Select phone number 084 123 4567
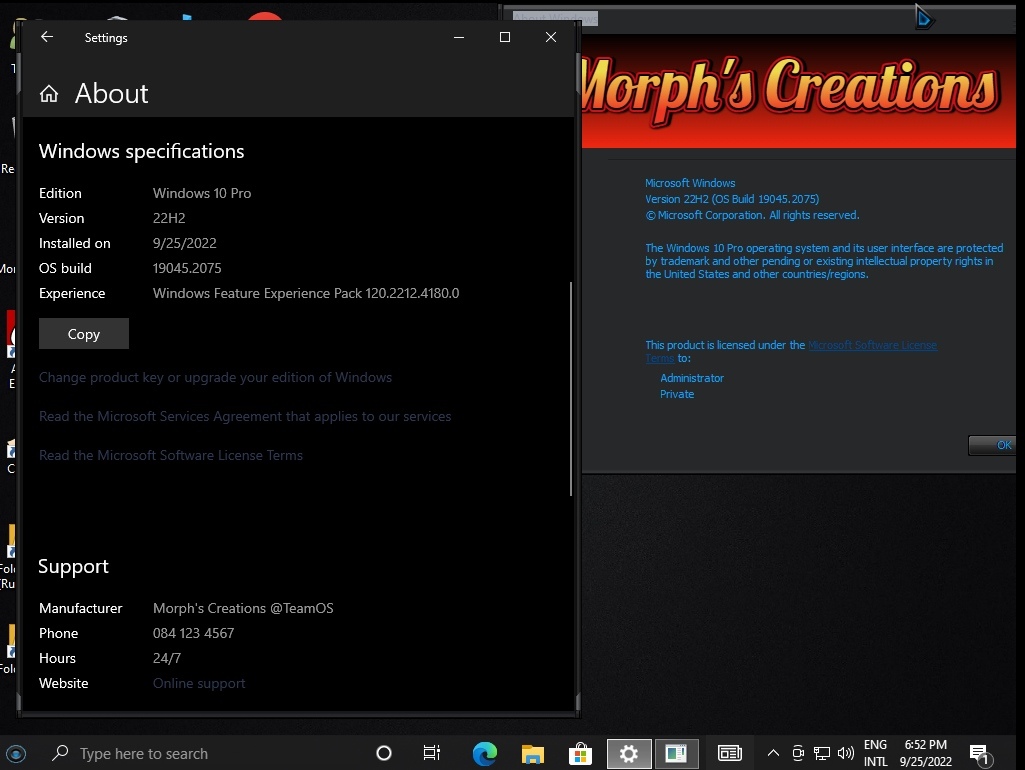The width and height of the screenshot is (1025, 770). pyautogui.click(x=193, y=633)
